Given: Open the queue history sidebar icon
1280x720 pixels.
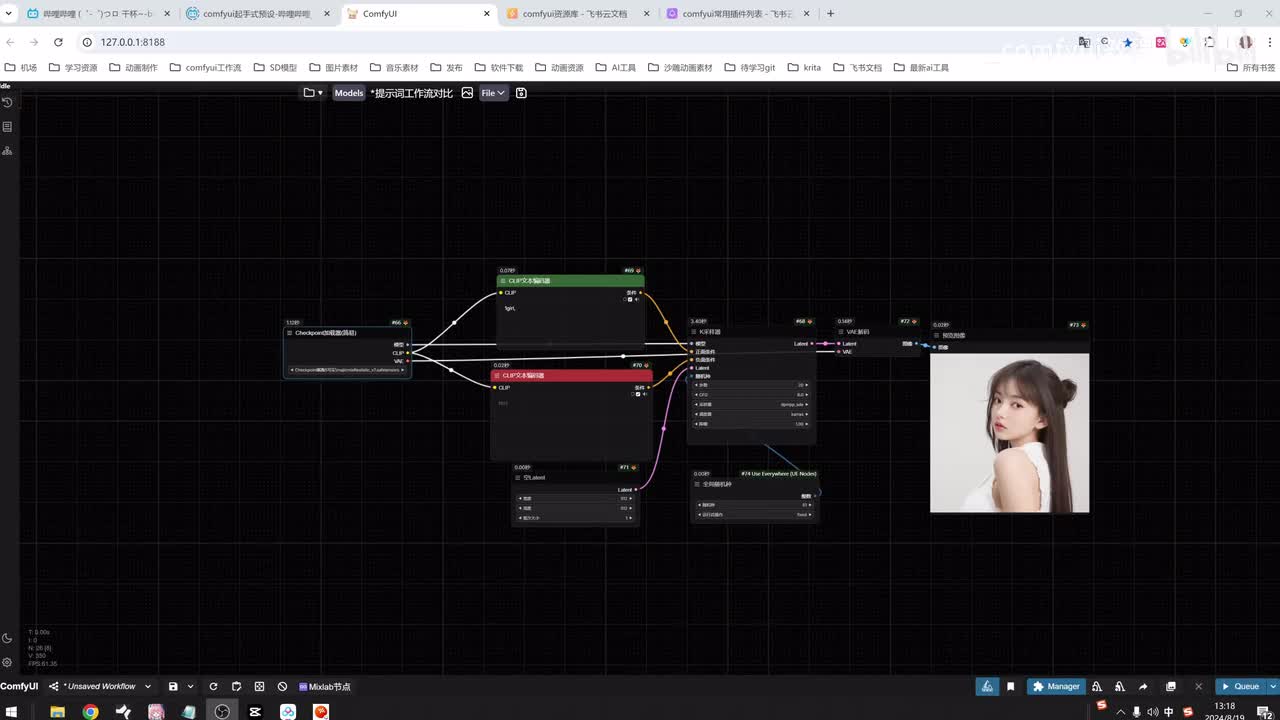Looking at the screenshot, I should pos(7,102).
